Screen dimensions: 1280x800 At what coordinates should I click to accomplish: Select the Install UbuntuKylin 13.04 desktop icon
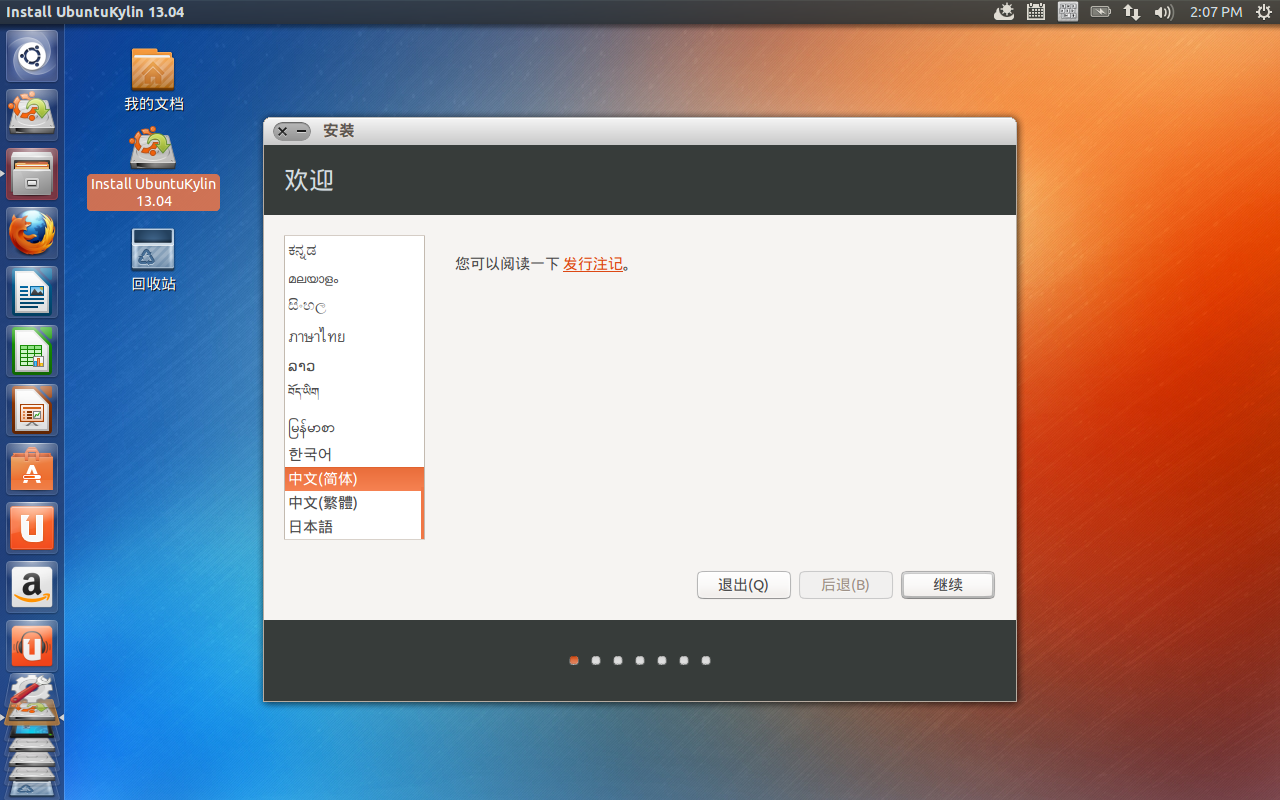pos(153,168)
